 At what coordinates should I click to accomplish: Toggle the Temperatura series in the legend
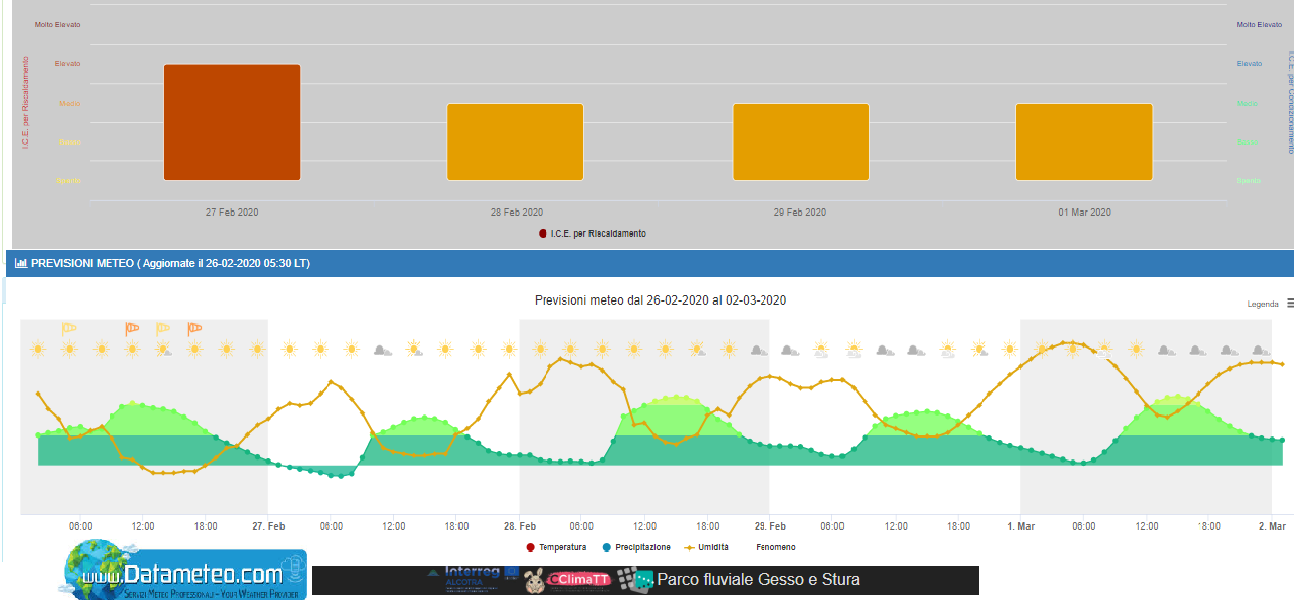click(556, 547)
